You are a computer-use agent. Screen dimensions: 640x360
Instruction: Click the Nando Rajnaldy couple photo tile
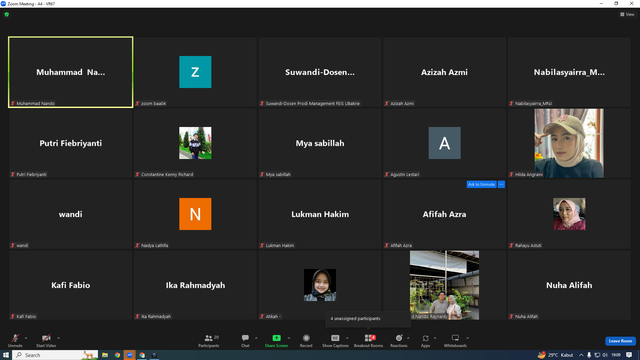click(x=444, y=285)
